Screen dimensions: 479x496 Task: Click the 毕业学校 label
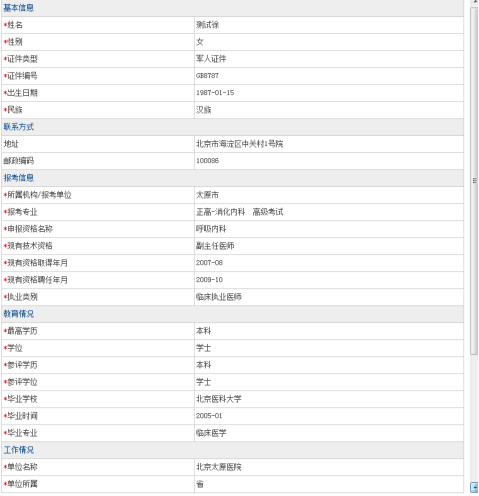click(22, 399)
